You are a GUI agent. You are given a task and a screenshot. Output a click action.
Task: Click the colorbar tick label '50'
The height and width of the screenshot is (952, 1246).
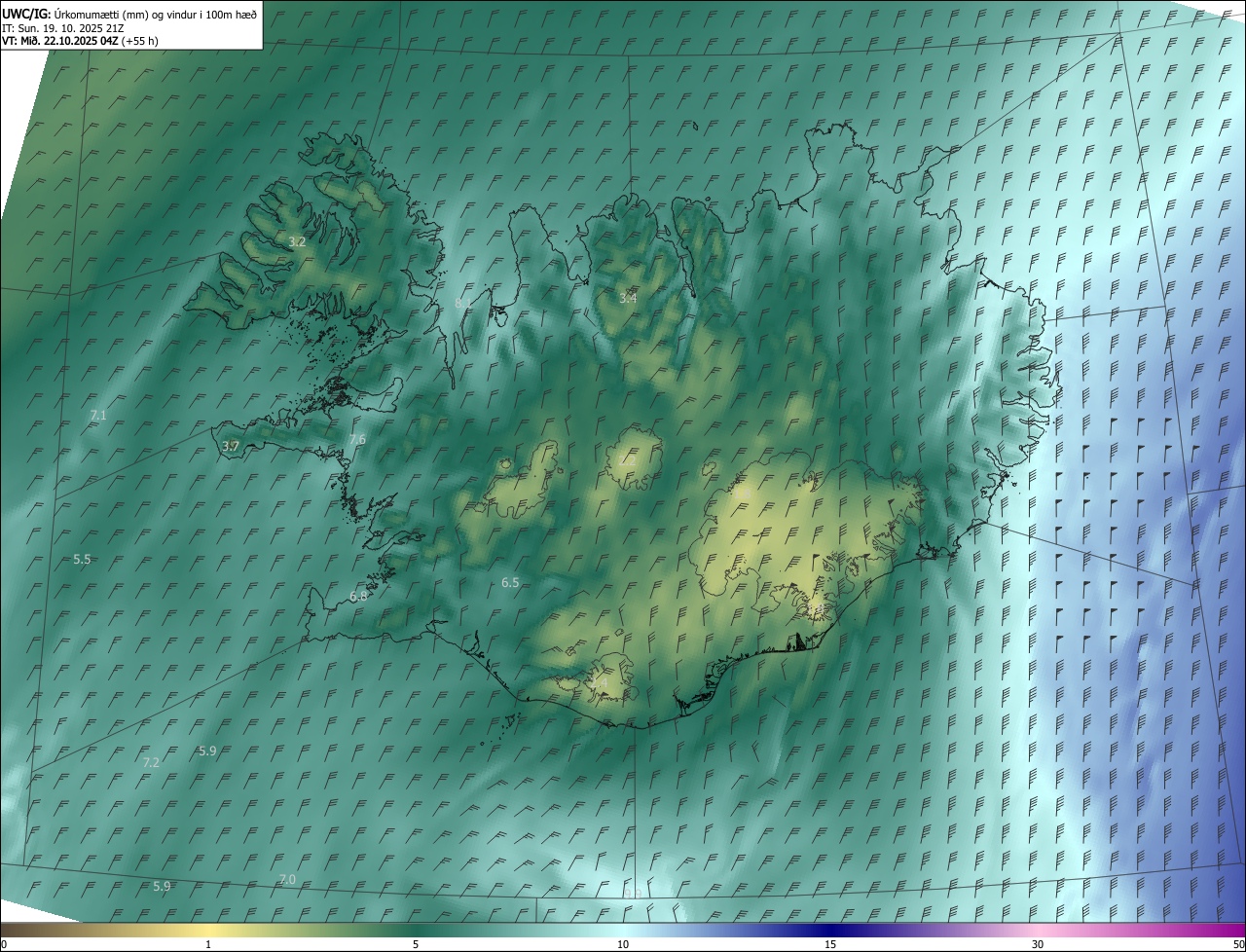pyautogui.click(x=1238, y=945)
